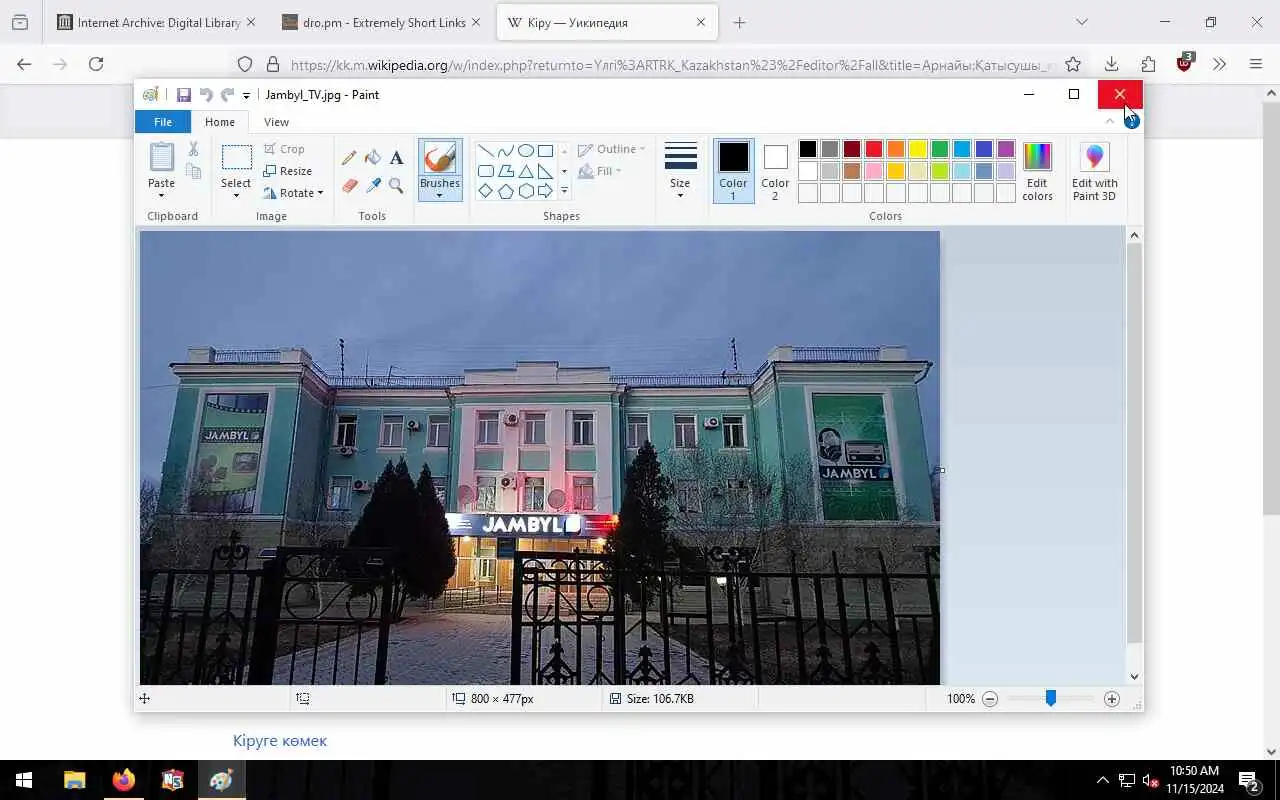Open the Brushes dropdown arrow
The image size is (1280, 800).
pyautogui.click(x=440, y=195)
